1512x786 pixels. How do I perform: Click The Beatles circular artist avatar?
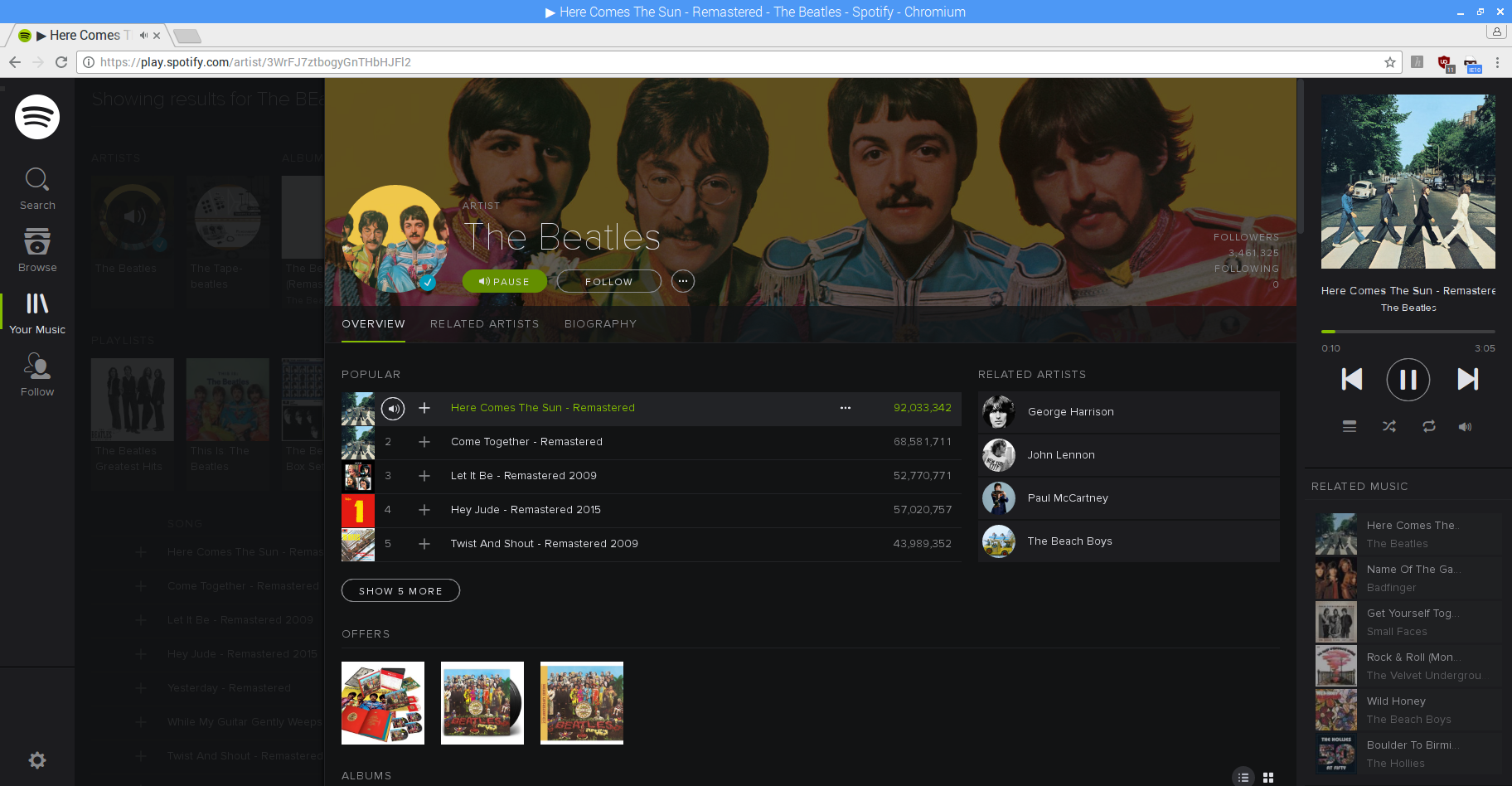395,239
